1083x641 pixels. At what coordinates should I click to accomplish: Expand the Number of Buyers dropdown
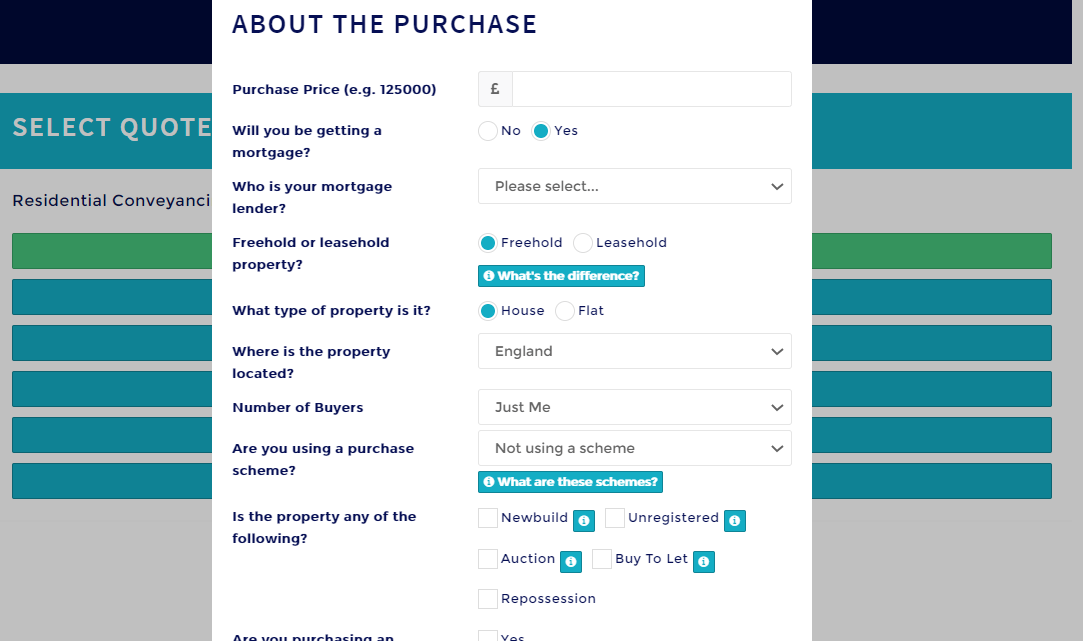tap(634, 407)
